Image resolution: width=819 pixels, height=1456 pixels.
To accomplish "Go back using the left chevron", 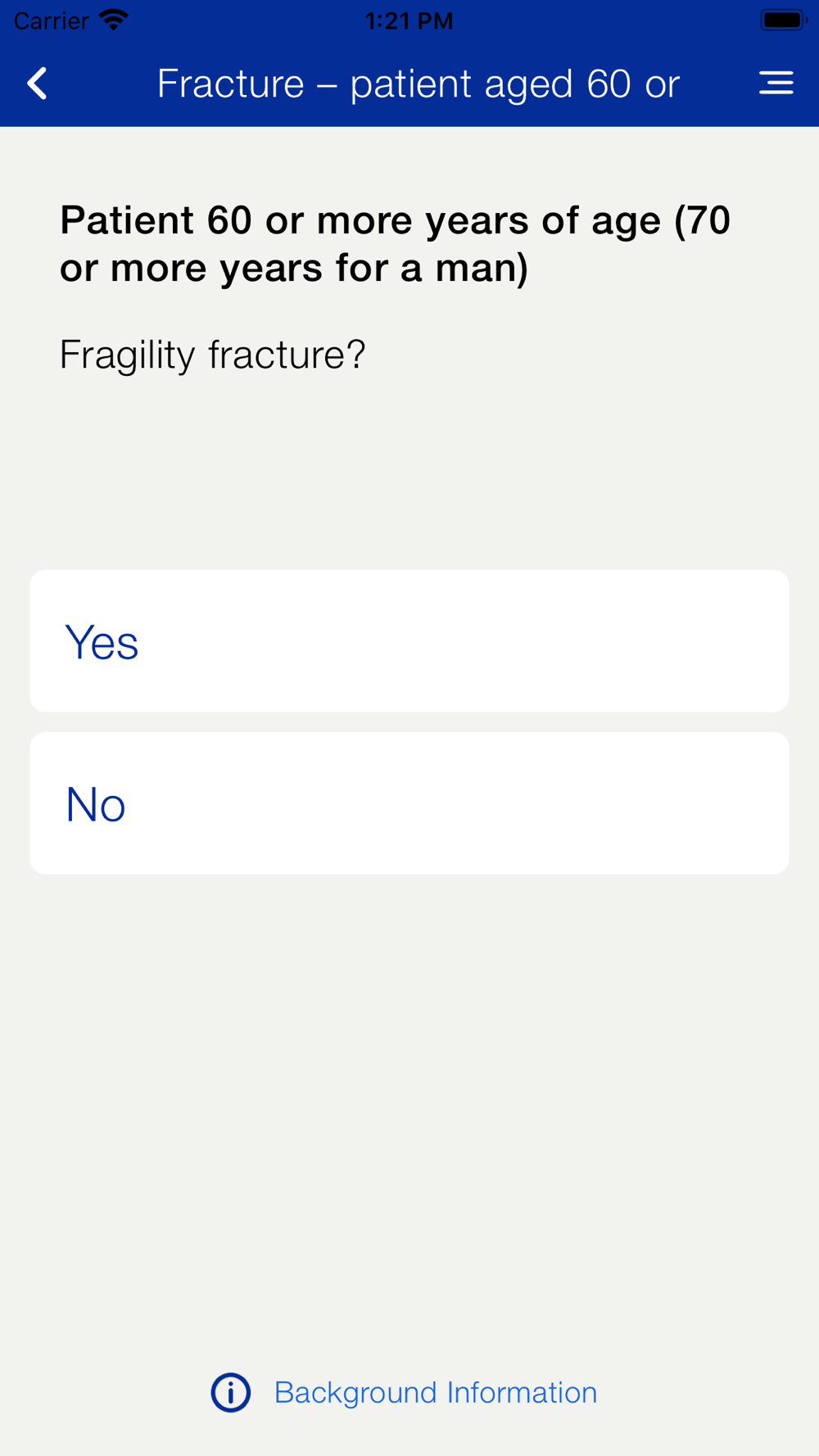I will tap(38, 84).
